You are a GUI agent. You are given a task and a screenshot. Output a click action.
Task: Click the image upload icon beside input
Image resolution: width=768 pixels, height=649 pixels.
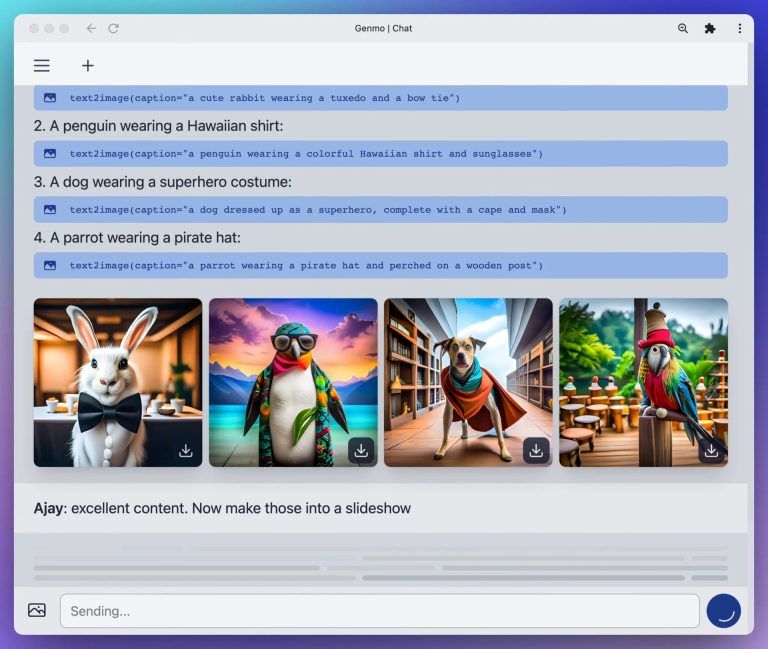[37, 610]
